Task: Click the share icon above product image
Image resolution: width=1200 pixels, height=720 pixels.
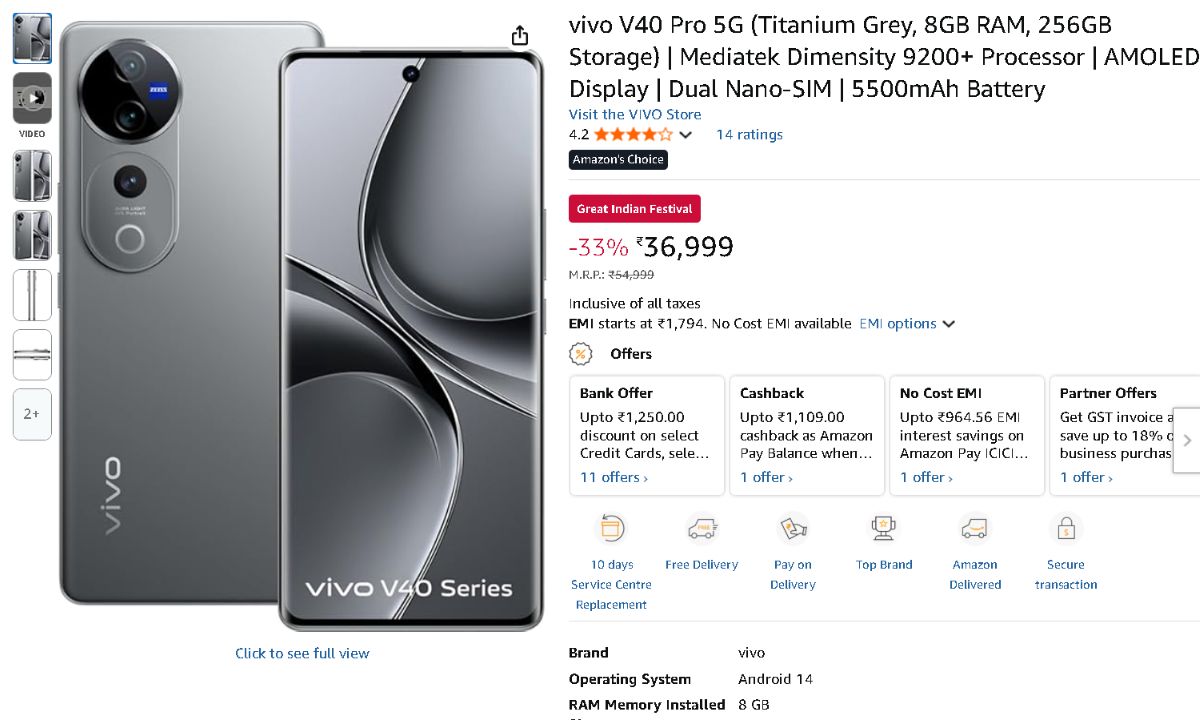Action: 520,36
